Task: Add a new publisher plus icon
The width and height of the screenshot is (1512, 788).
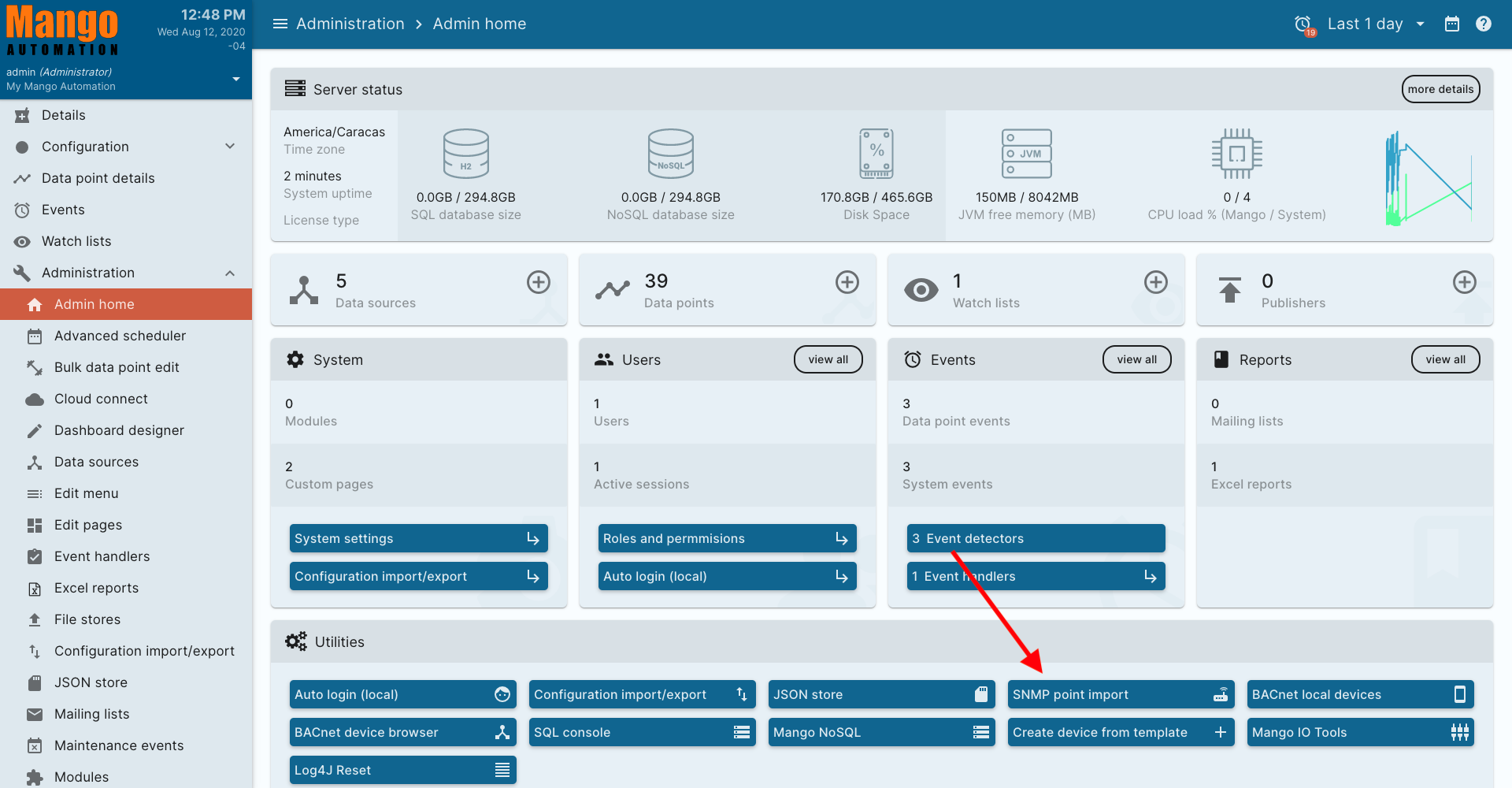Action: click(1465, 282)
